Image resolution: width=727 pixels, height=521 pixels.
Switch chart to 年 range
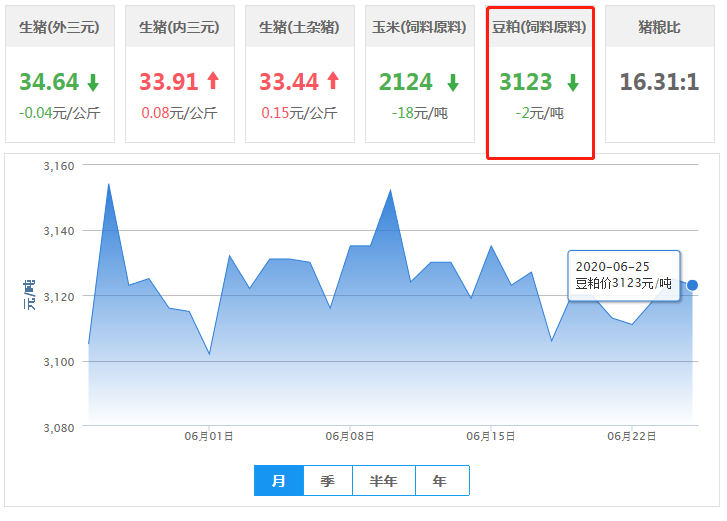(441, 481)
